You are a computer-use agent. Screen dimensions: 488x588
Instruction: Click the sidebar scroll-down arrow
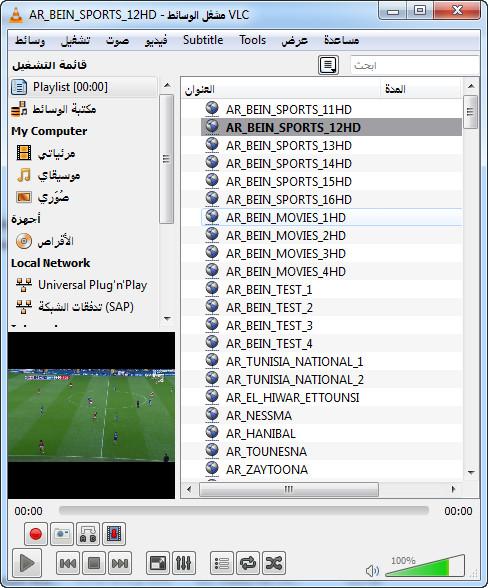tap(167, 318)
